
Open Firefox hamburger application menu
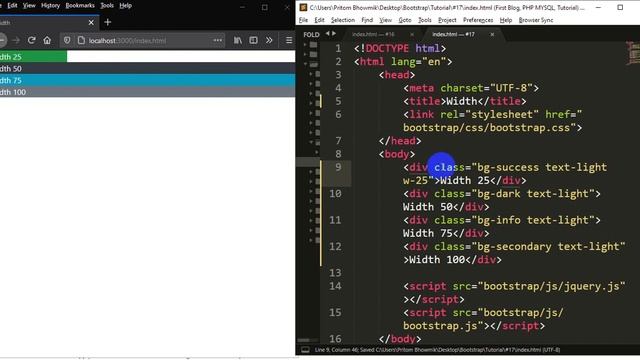click(x=289, y=40)
